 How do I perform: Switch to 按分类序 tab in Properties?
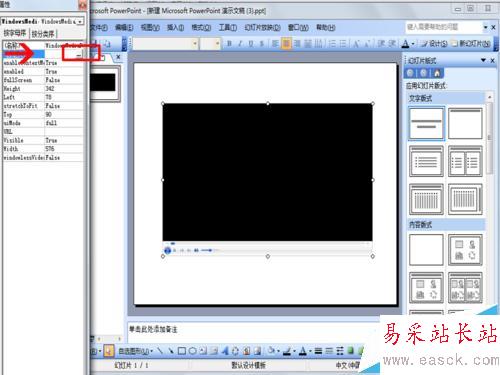43,34
